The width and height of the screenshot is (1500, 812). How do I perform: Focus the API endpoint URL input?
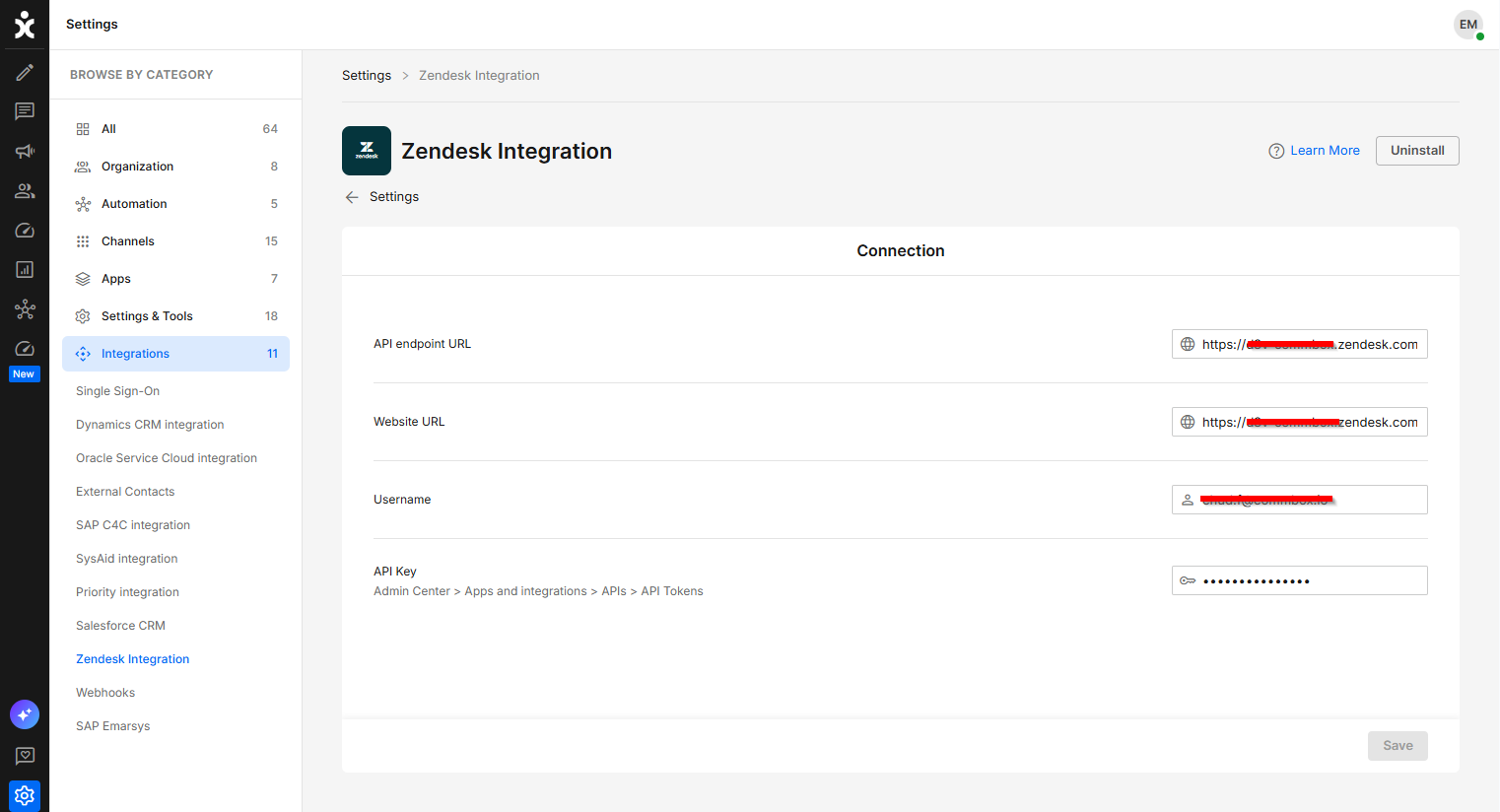(x=1299, y=344)
